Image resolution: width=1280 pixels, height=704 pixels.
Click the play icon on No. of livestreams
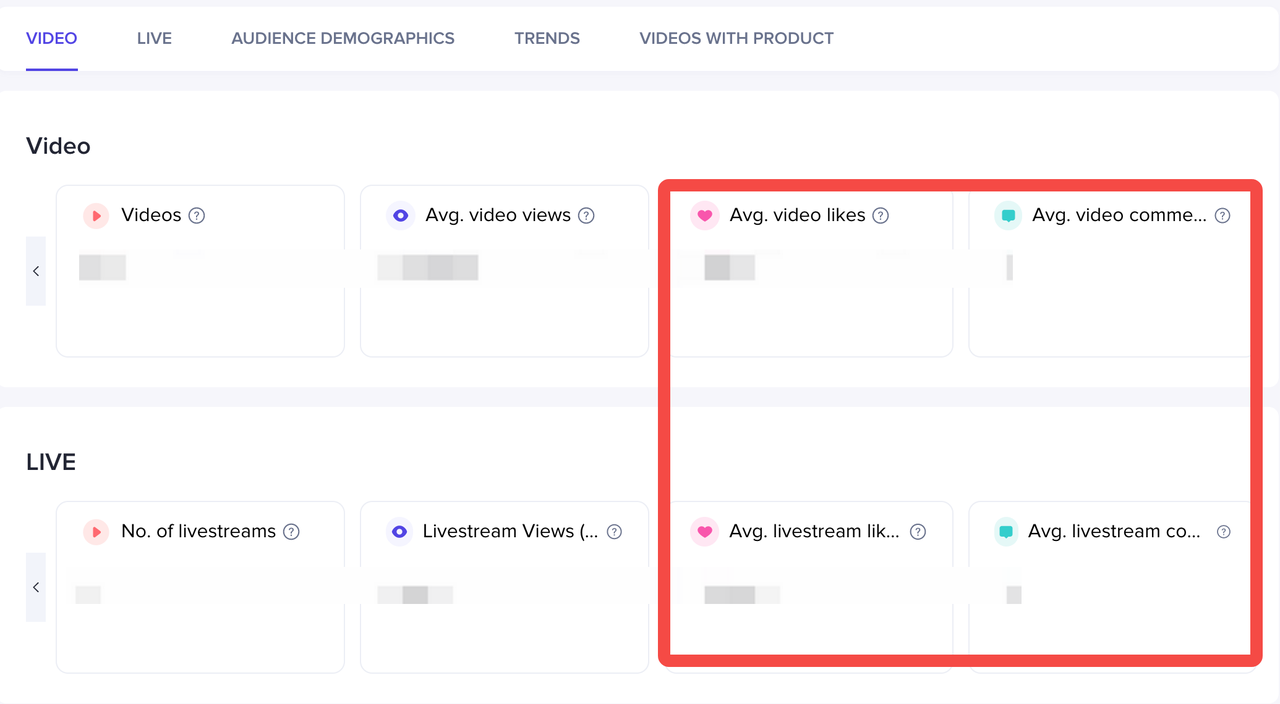tap(96, 532)
